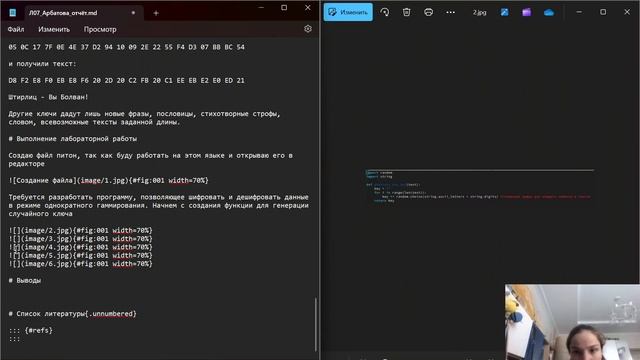Screen dimensions: 640x360
Task: Select the Л07_Арбатова_отчёт.md tab
Action: click(x=82, y=13)
